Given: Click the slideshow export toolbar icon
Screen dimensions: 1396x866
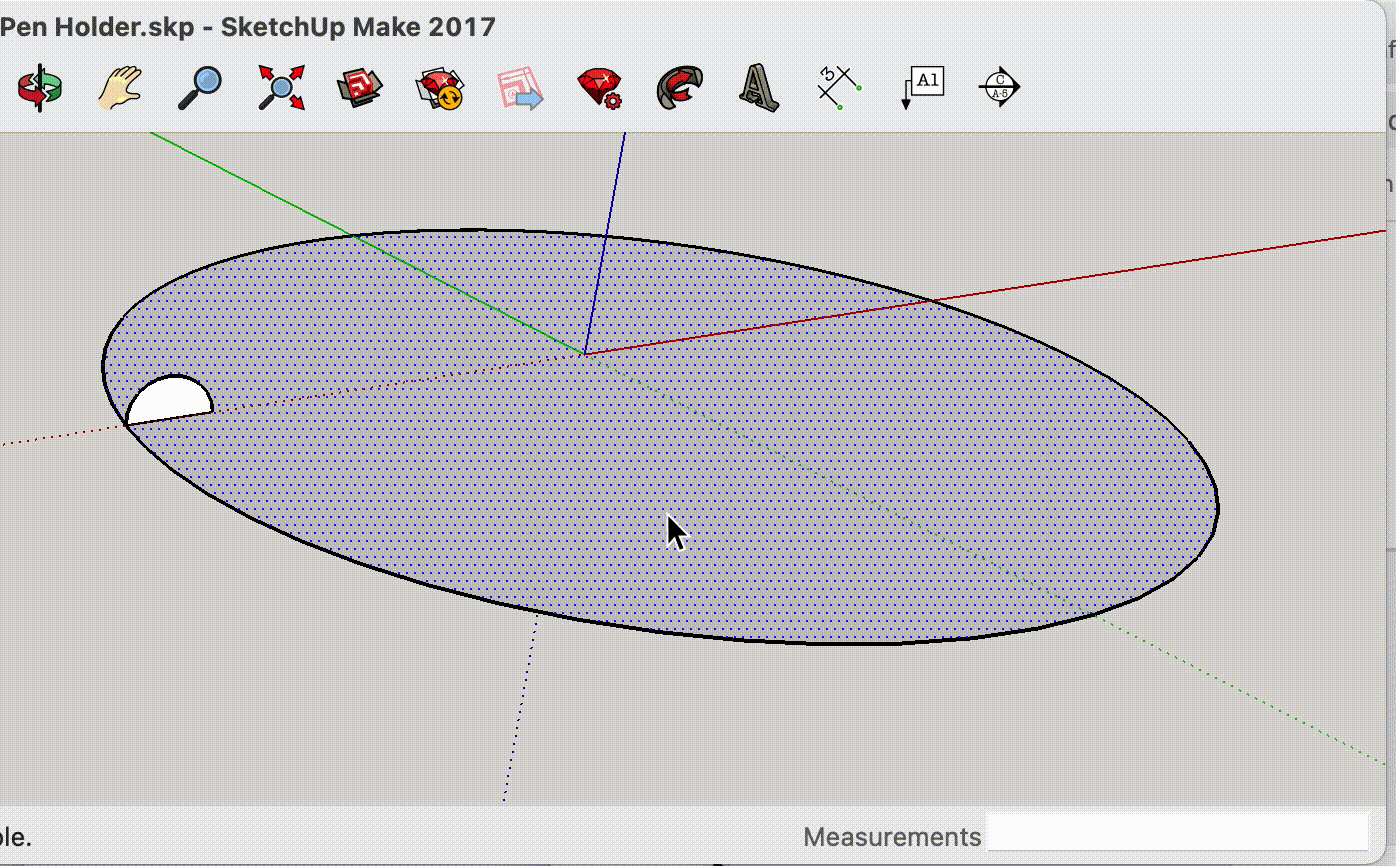Looking at the screenshot, I should [518, 90].
